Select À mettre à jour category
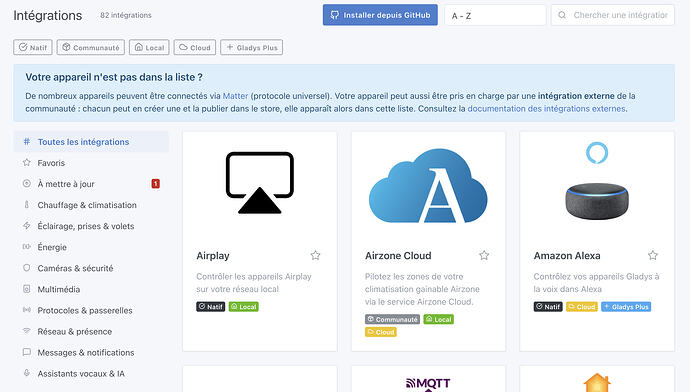Image resolution: width=690 pixels, height=392 pixels. tap(91, 184)
